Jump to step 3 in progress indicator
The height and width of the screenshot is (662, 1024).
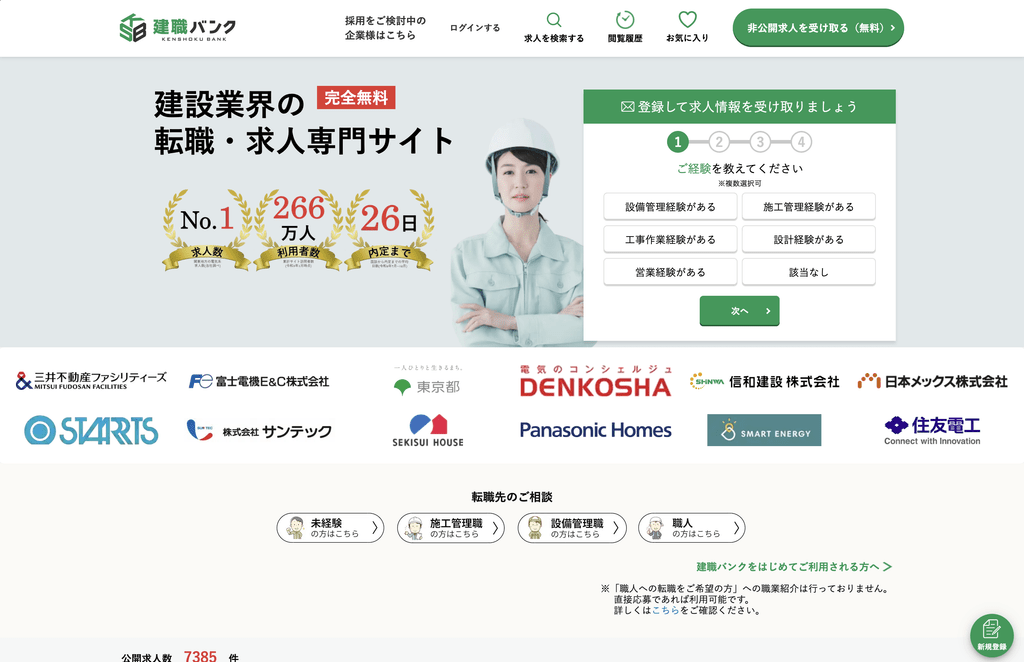point(760,142)
